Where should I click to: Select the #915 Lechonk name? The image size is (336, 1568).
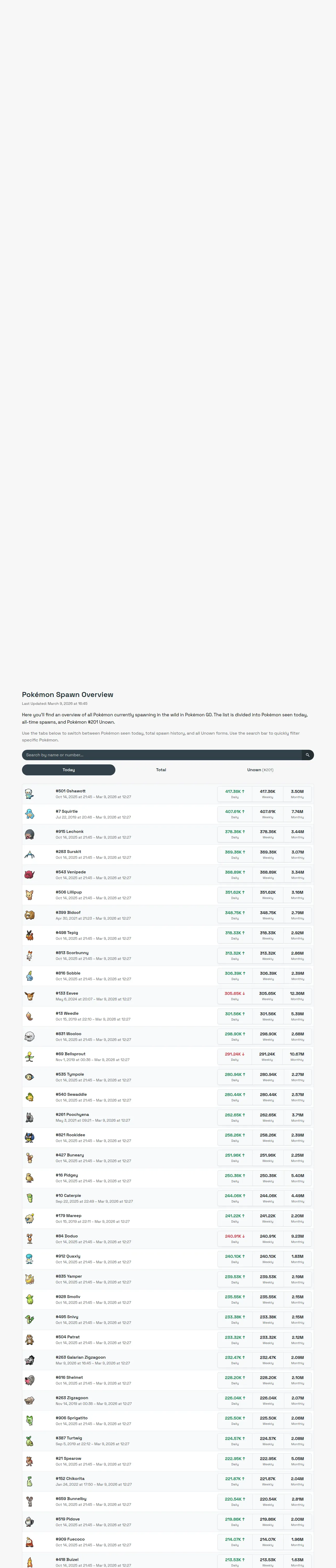point(70,832)
